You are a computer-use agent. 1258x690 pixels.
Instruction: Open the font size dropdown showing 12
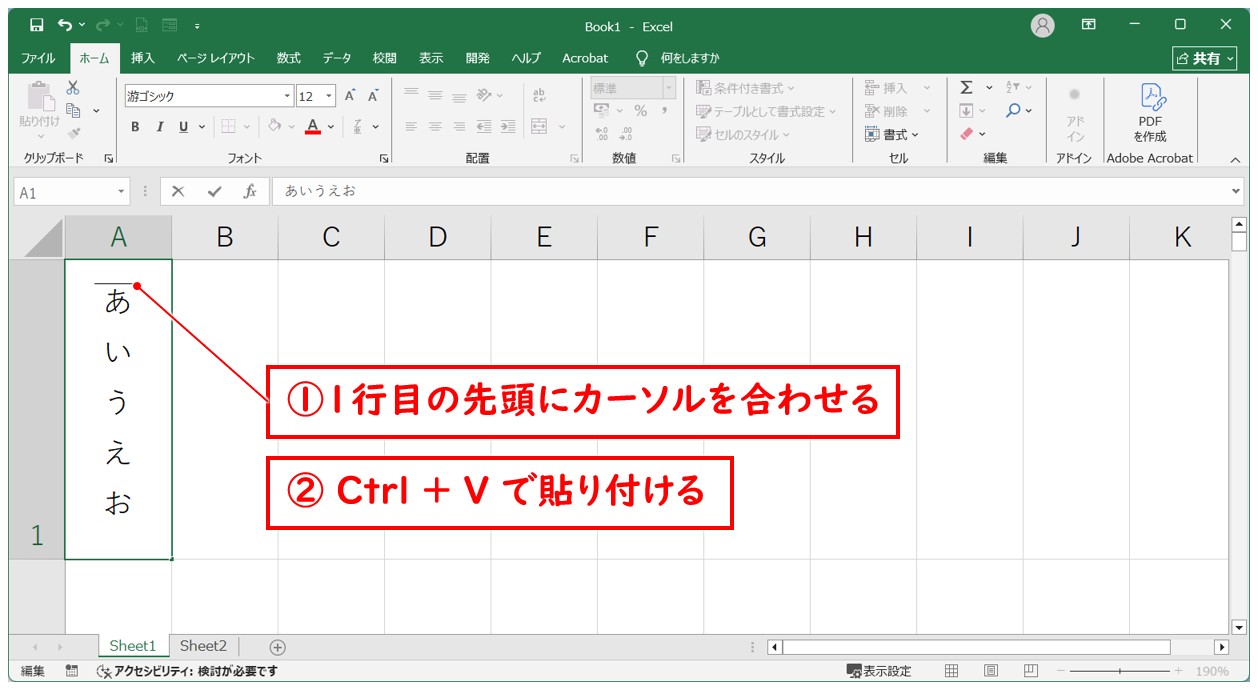[x=330, y=96]
